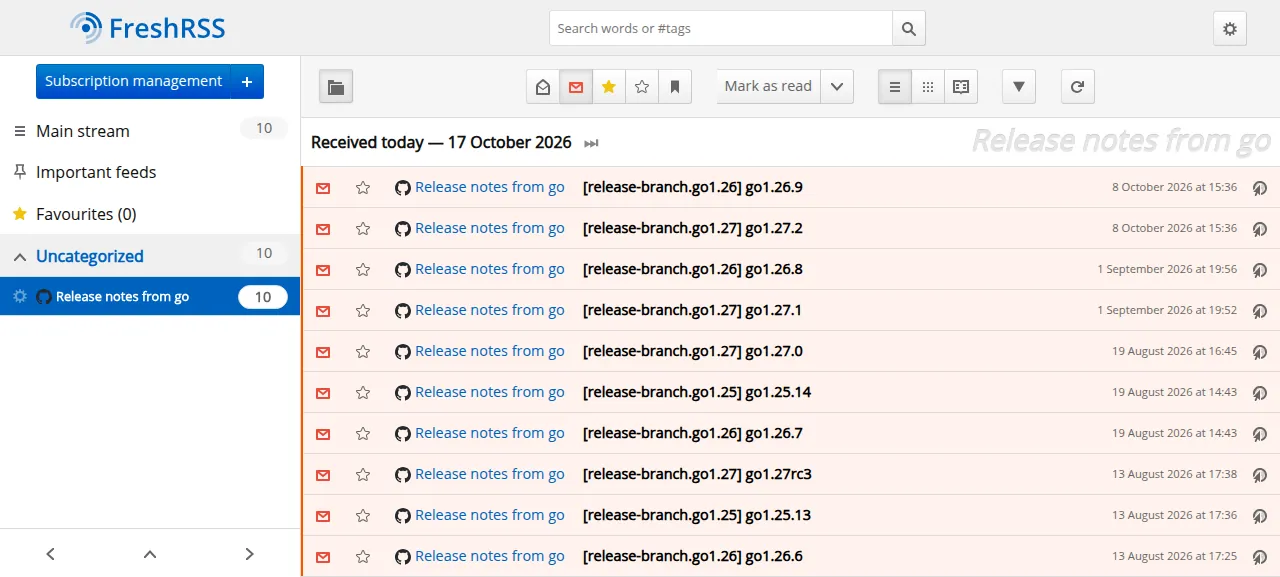Image resolution: width=1280 pixels, height=577 pixels.
Task: Toggle the non-favourites outline star filter
Action: tap(642, 87)
